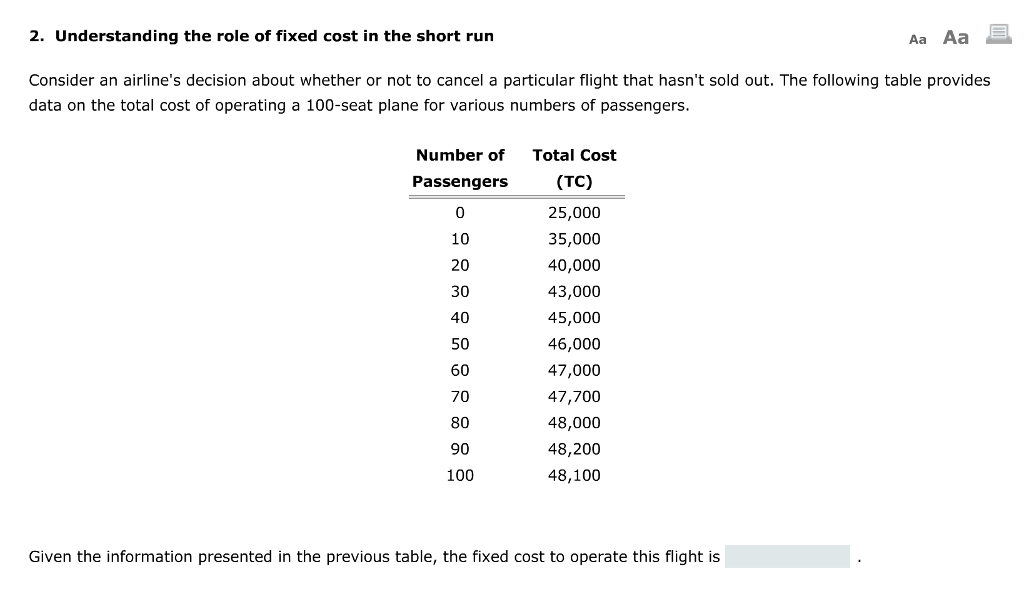Select the smaller font option labeled Aa
The image size is (1024, 614).
917,40
